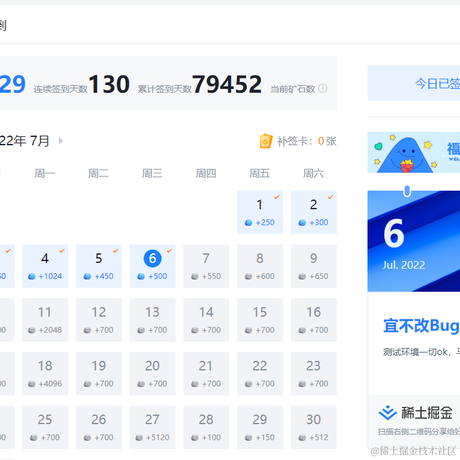Select calendar day 15
460x460 pixels.
[x=260, y=320]
